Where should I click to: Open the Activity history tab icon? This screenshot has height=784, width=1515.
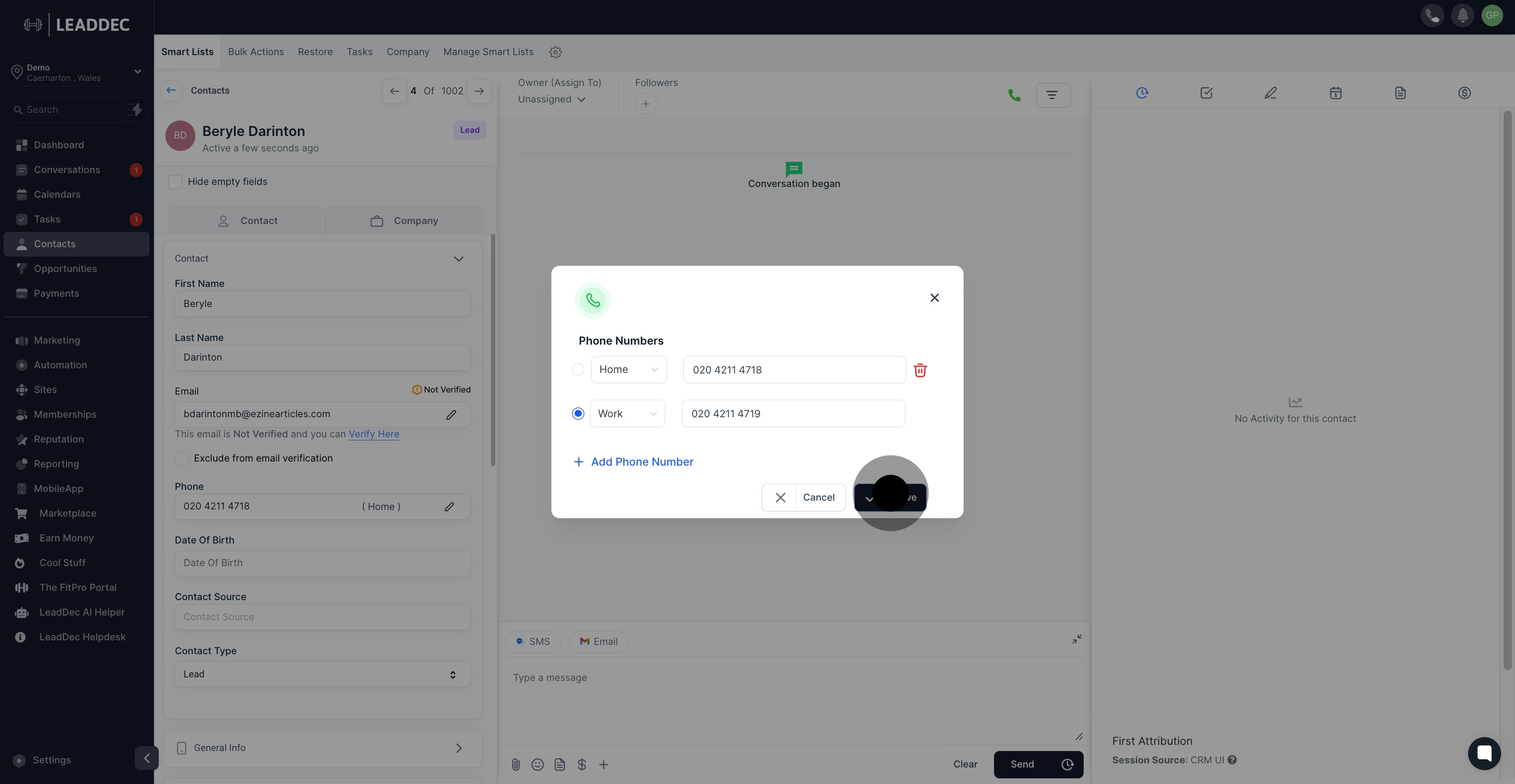click(x=1142, y=93)
